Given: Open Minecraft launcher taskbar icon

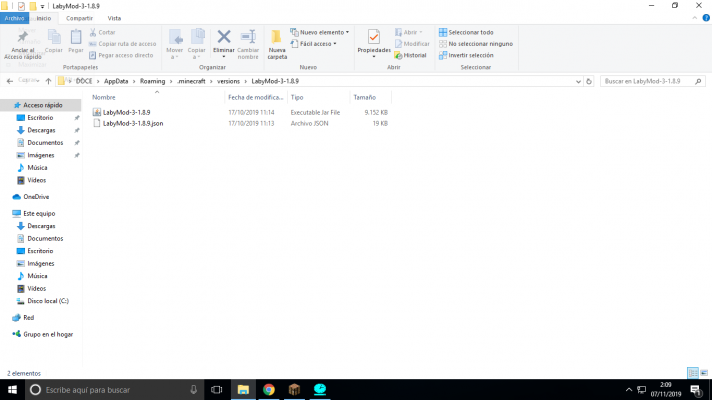Looking at the screenshot, I should pyautogui.click(x=294, y=390).
